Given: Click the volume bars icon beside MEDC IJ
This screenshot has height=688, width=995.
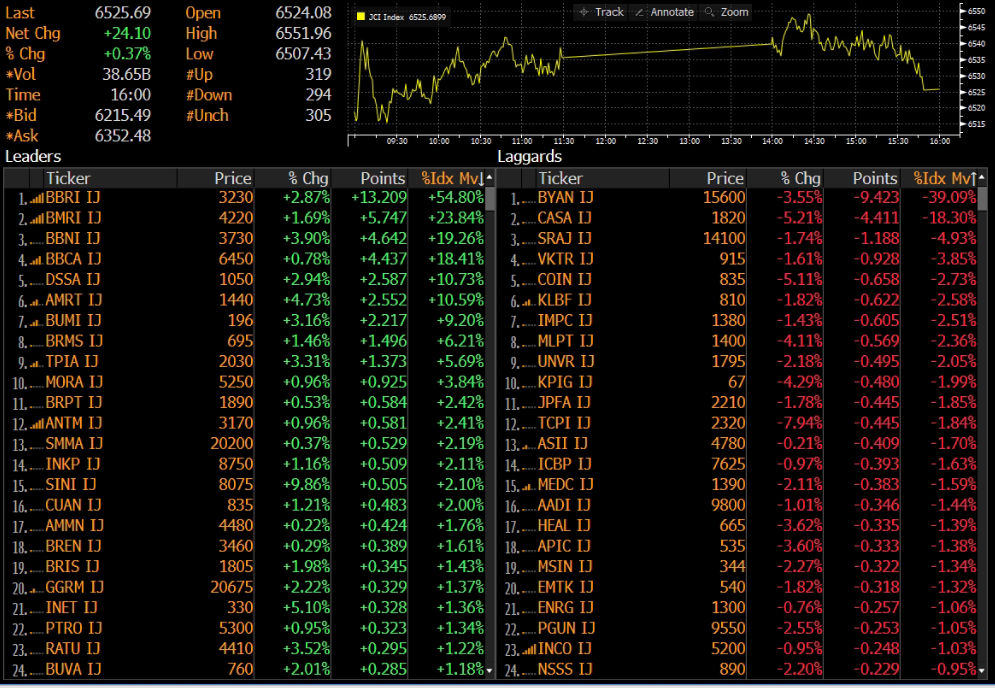Looking at the screenshot, I should tap(529, 486).
